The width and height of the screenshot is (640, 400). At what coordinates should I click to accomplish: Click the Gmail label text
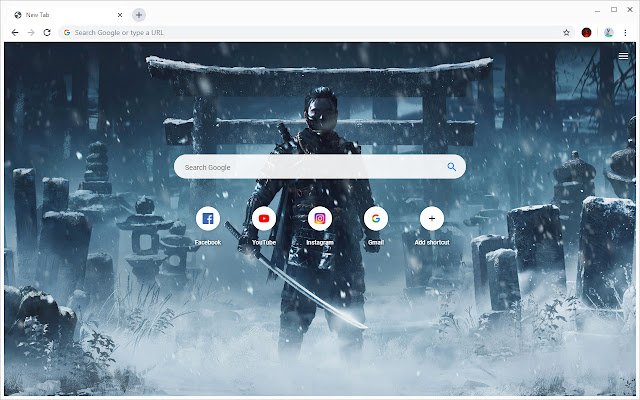[x=376, y=242]
